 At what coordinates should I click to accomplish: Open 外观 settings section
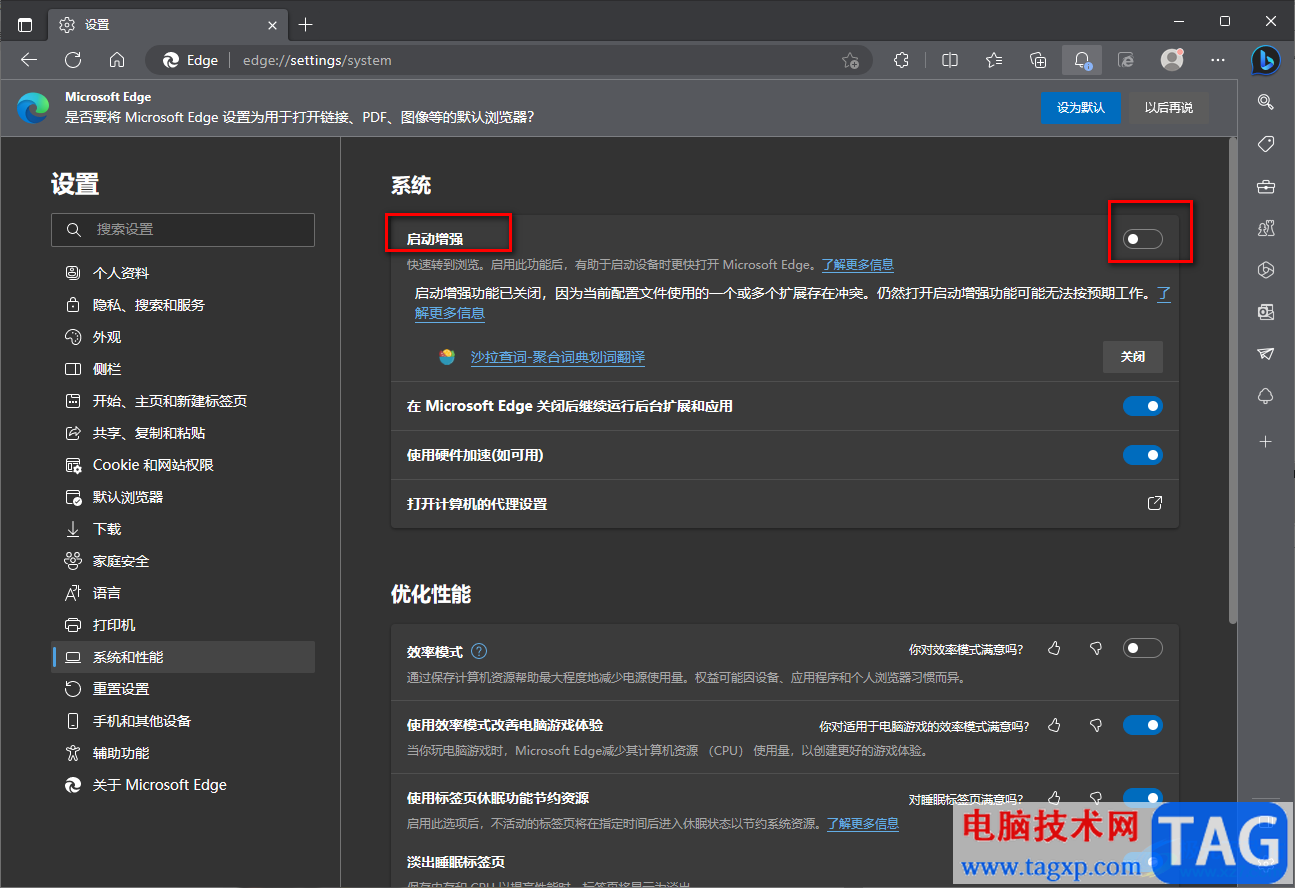[183, 337]
